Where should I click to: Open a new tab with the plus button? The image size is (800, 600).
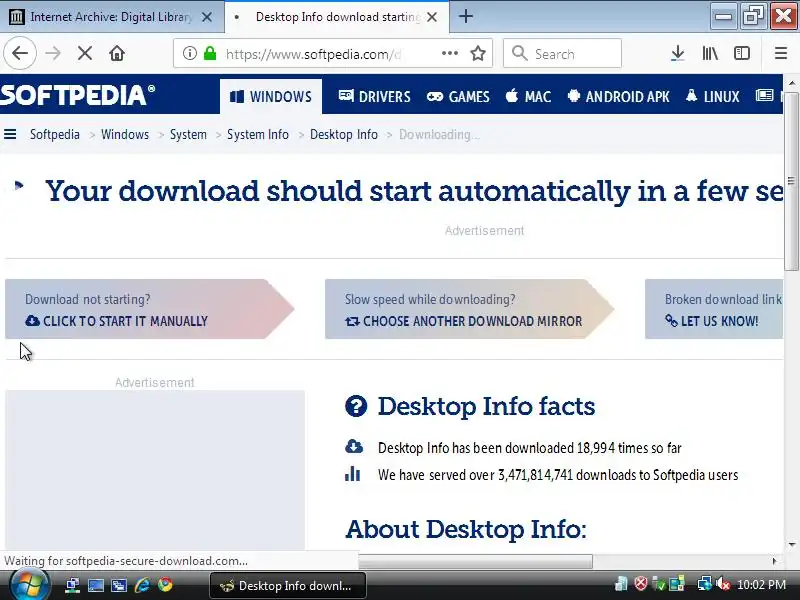[x=465, y=16]
